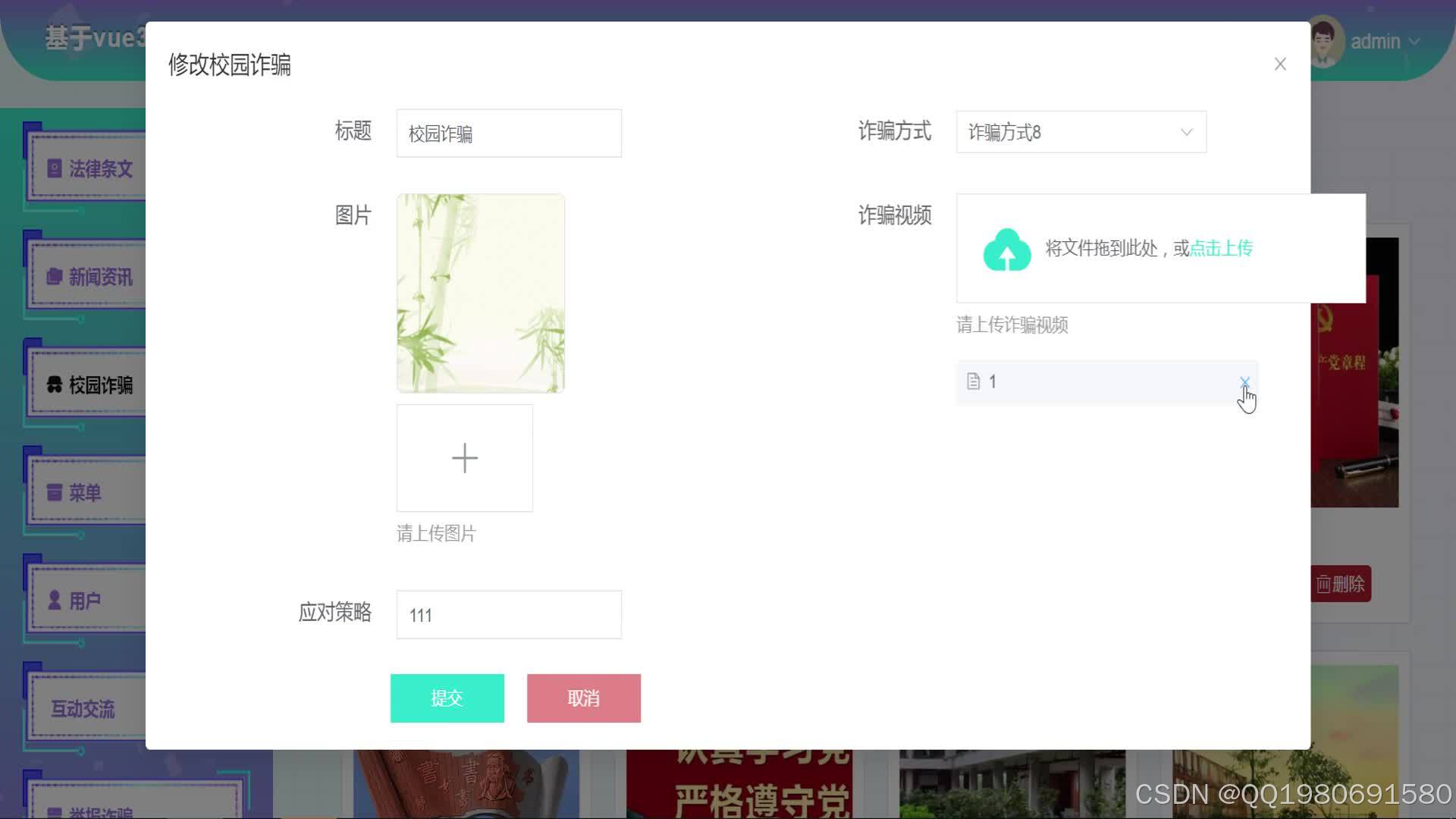Open the 互动交流 sidebar menu item
This screenshot has width=1456, height=819.
coord(83,709)
